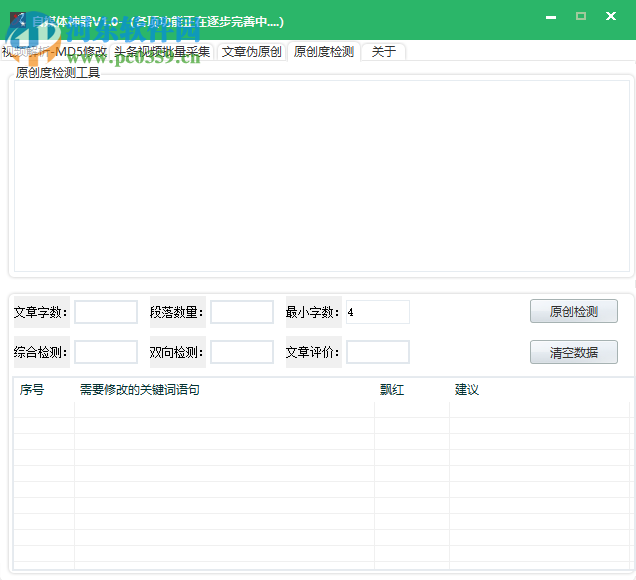Screen dimensions: 636x580
Task: Click the 清空数据 button
Action: (x=574, y=352)
